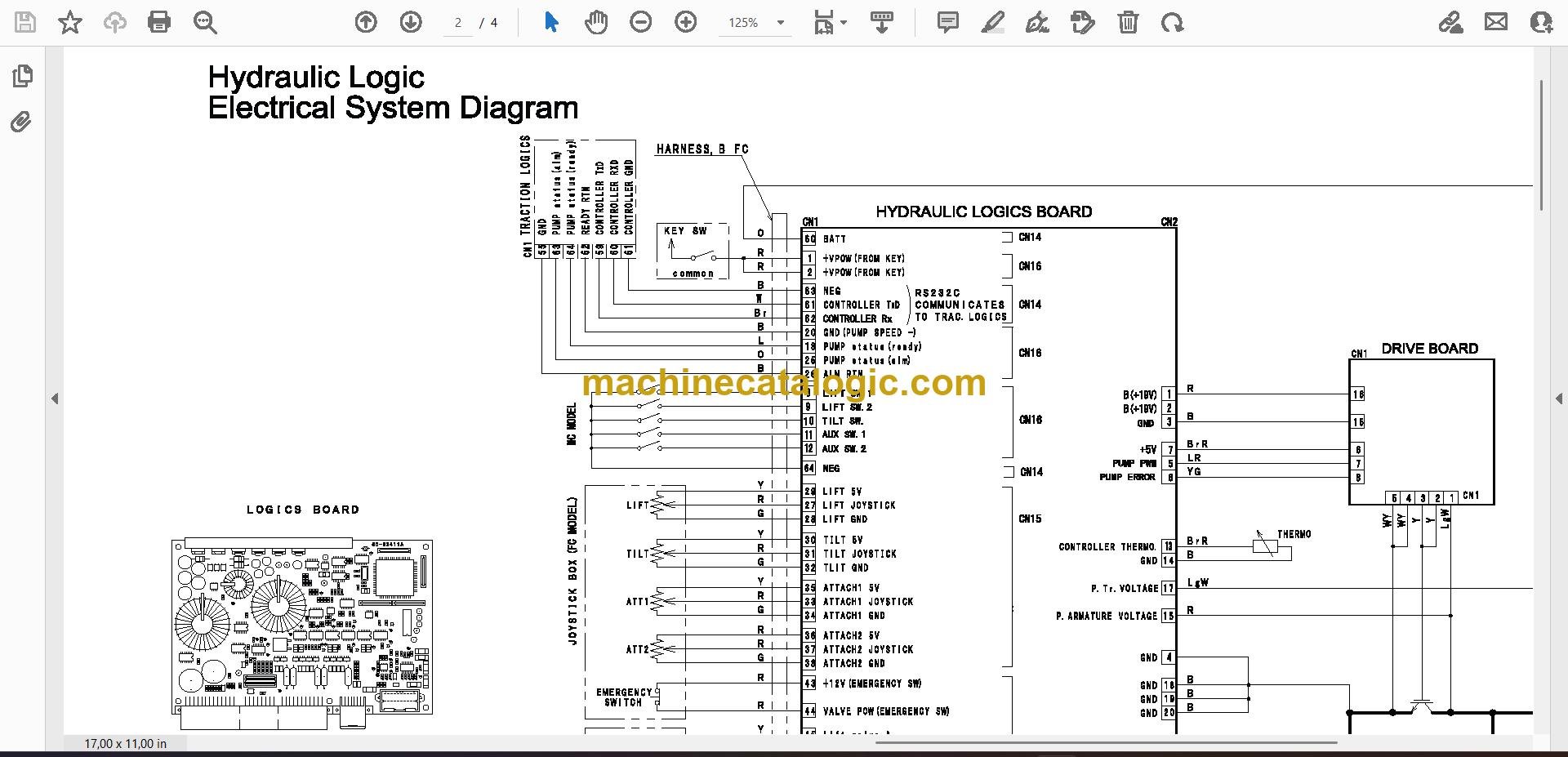
Task: Click the 'DRIVE BOARD' label
Action: click(1430, 349)
